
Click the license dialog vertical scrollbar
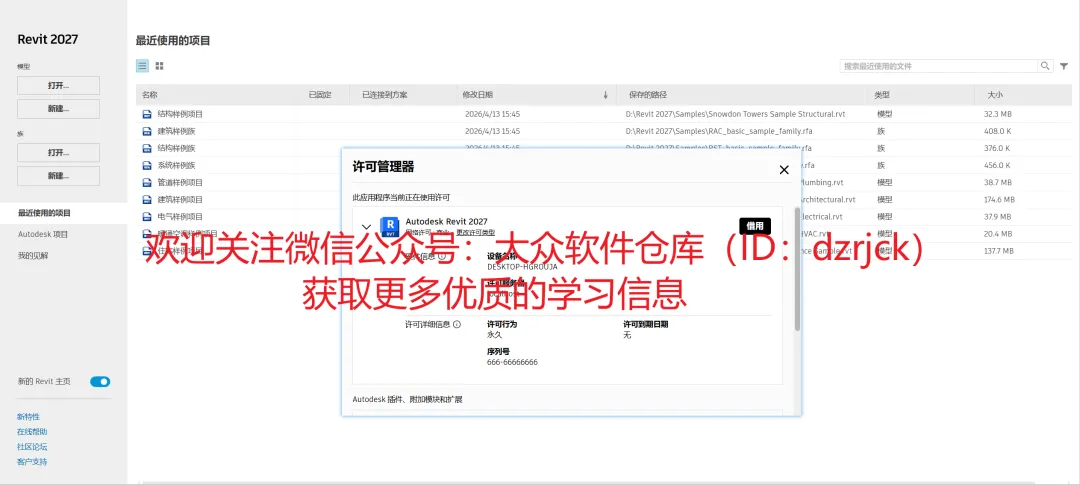point(798,269)
